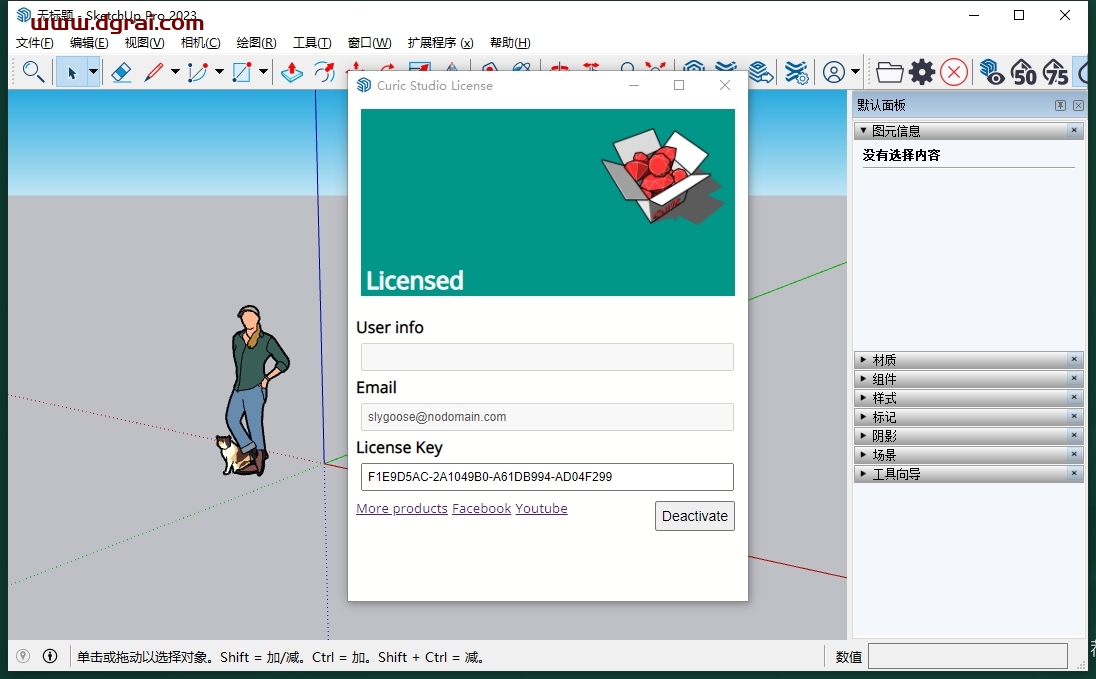Screen dimensions: 1096x679
Task: Select the Pencil line tool
Action: (x=153, y=72)
